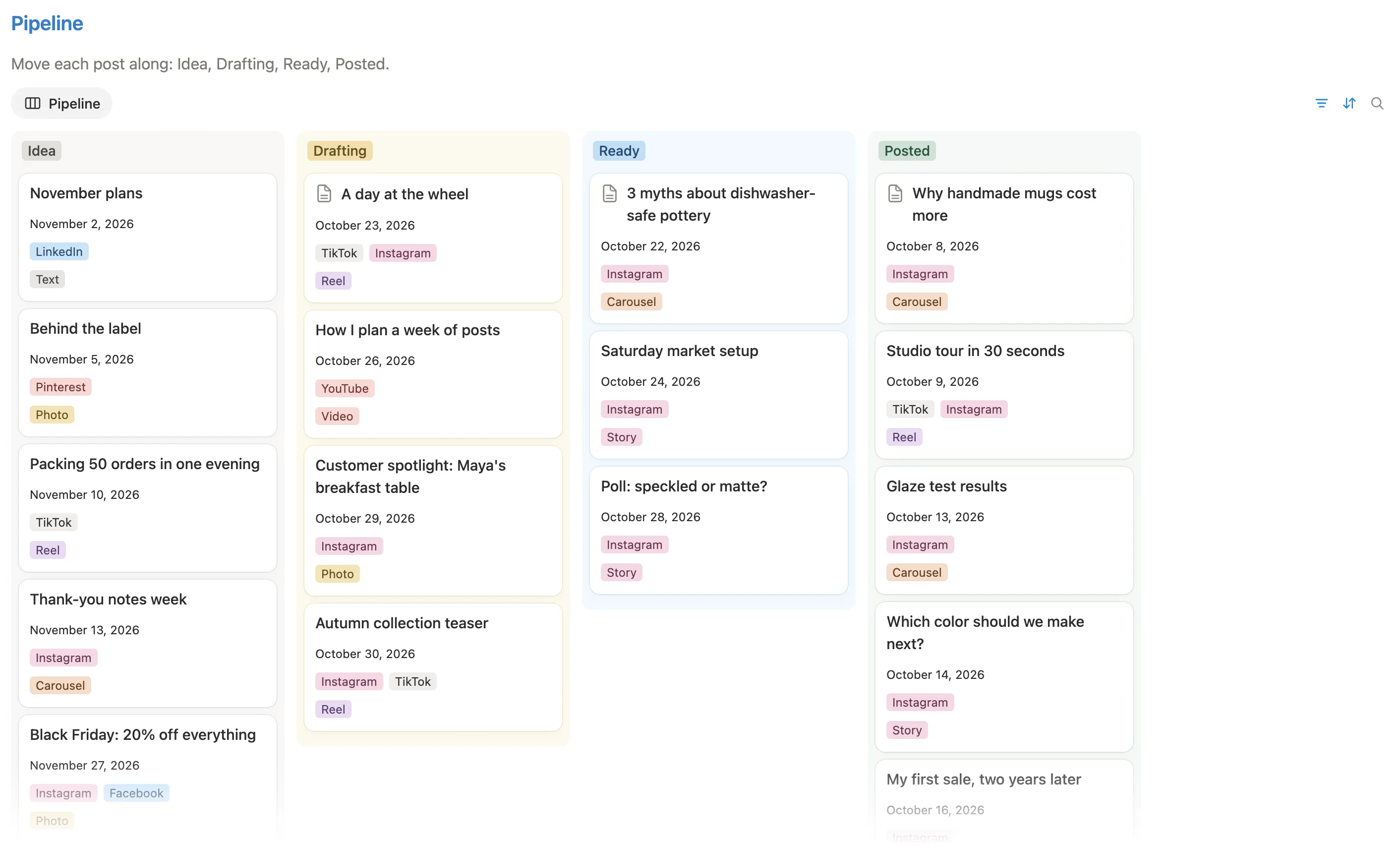Click page icon on Why handmade mugs card
The height and width of the screenshot is (846, 1400).
895,193
